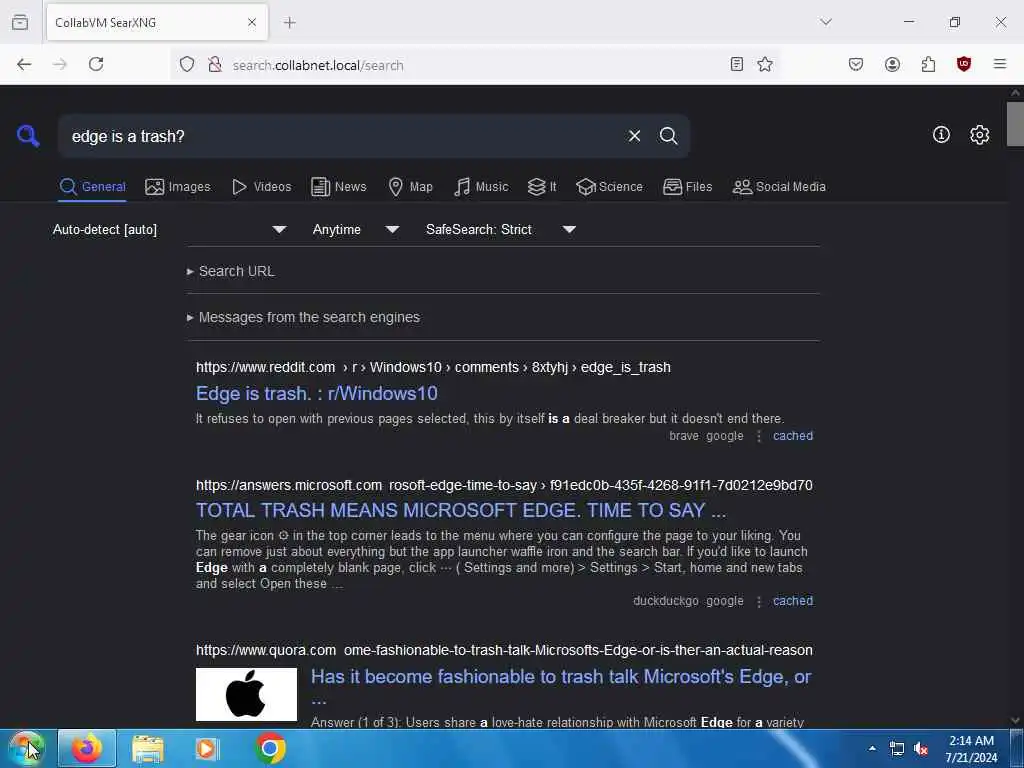This screenshot has height=768, width=1024.
Task: Open the tracking protection shield icon
Action: click(x=187, y=65)
